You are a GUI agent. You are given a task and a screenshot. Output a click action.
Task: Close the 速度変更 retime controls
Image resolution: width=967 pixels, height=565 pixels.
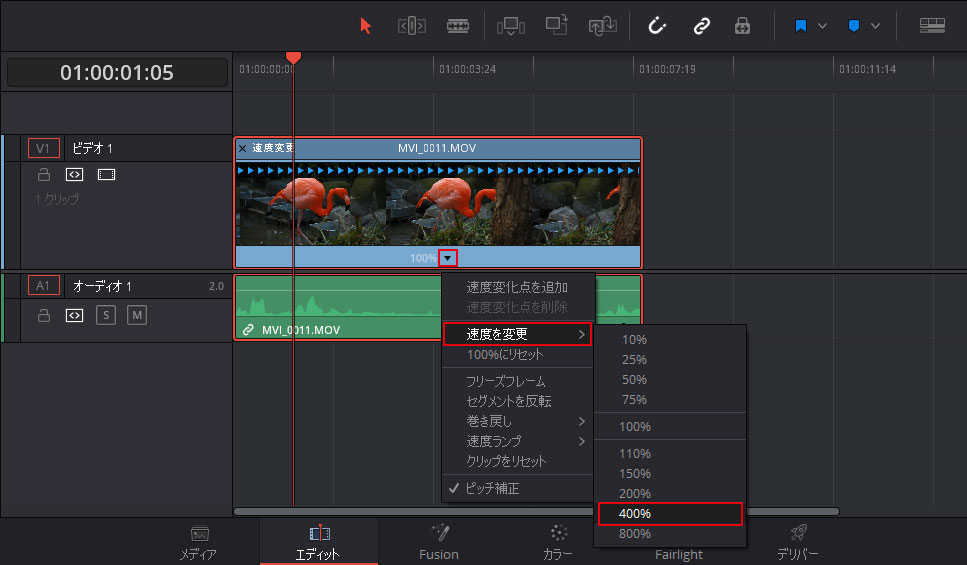tap(242, 148)
